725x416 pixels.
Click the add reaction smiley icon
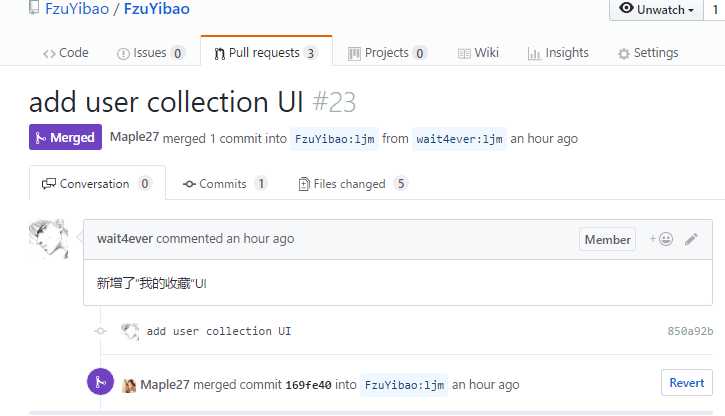pos(661,239)
